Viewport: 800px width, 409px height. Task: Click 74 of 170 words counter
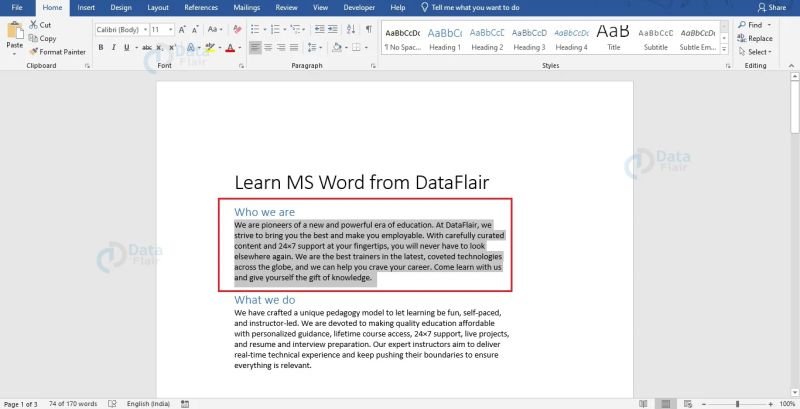[73, 404]
